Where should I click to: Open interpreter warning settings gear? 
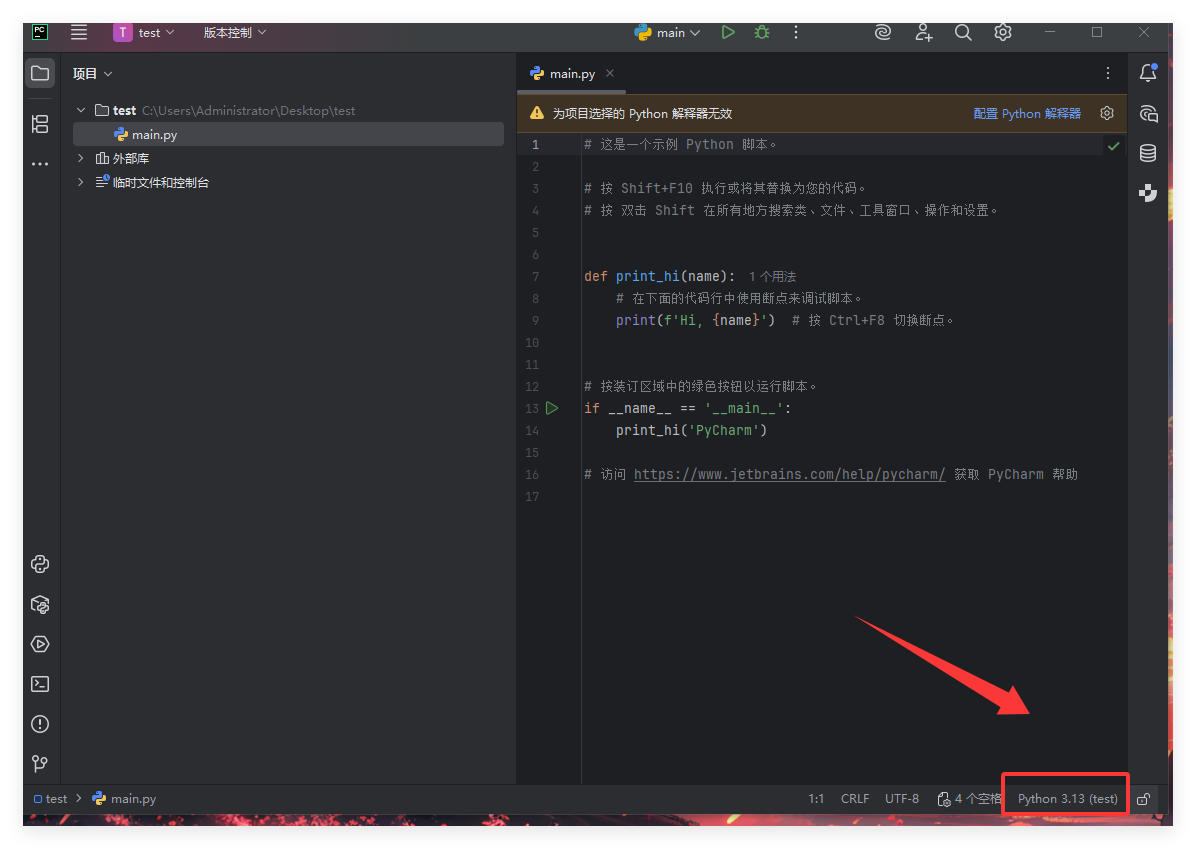coord(1107,113)
